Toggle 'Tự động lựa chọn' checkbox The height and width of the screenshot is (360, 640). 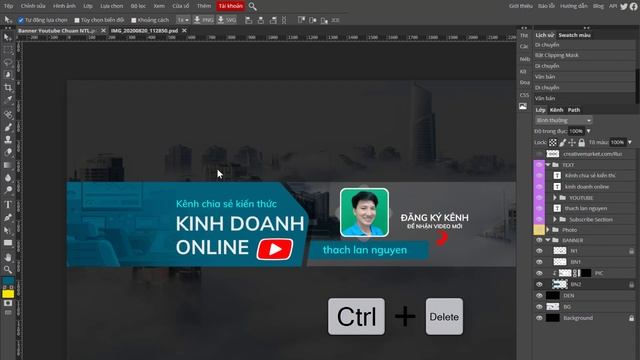point(21,20)
